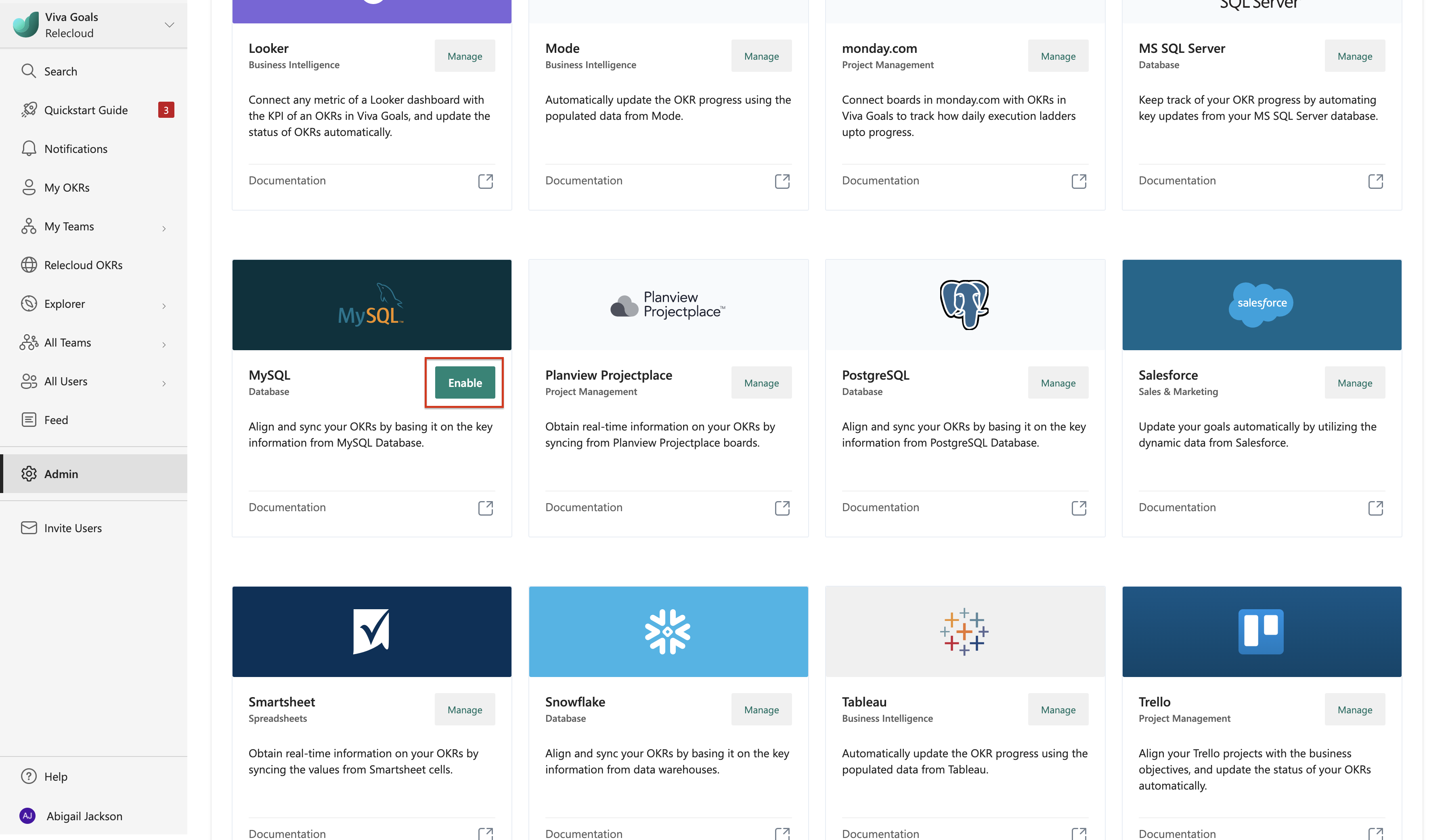
Task: Open the Quickstart Guide rocket icon
Action: click(29, 109)
